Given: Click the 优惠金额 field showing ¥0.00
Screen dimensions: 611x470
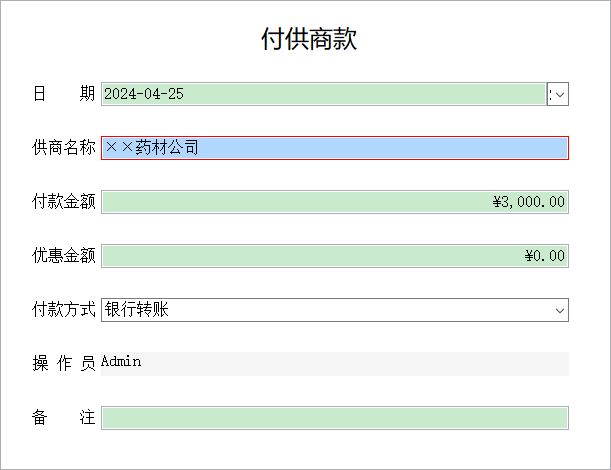Looking at the screenshot, I should pos(335,256).
